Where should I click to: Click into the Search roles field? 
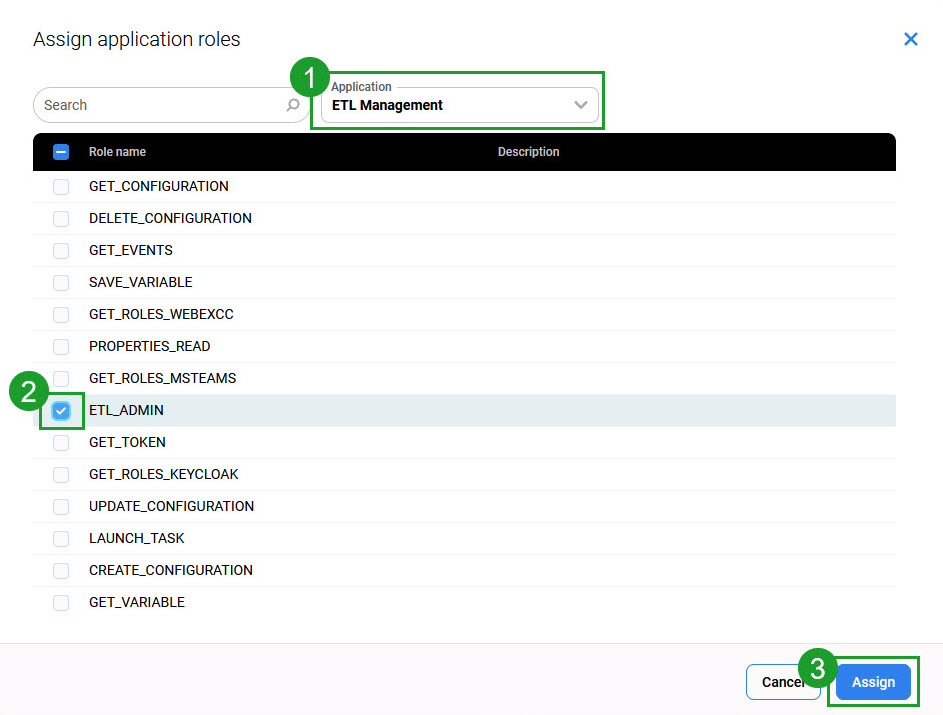click(x=160, y=105)
